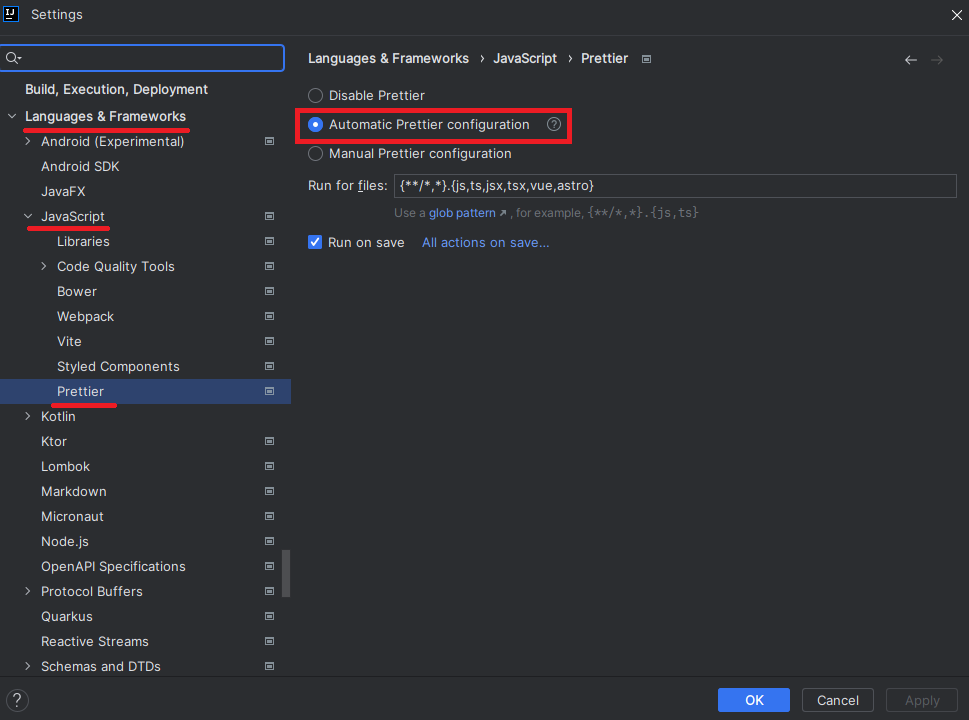Focus the settings search field

tap(143, 58)
